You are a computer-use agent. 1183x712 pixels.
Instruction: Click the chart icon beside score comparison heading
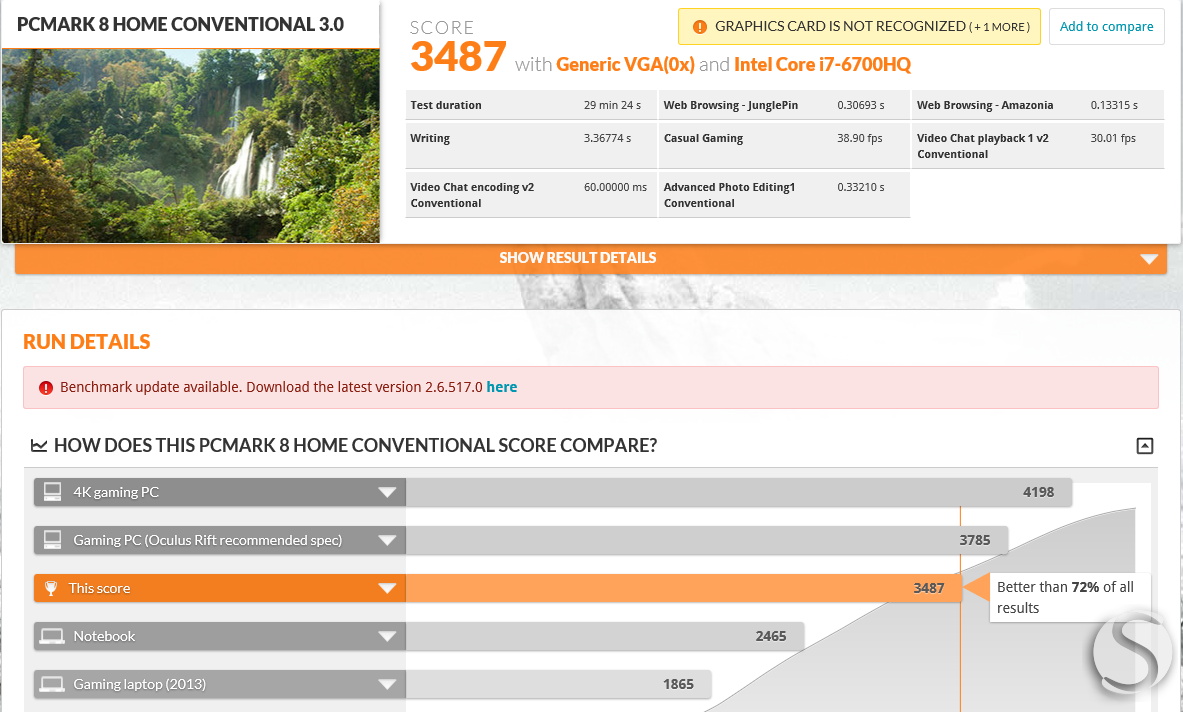[38, 446]
